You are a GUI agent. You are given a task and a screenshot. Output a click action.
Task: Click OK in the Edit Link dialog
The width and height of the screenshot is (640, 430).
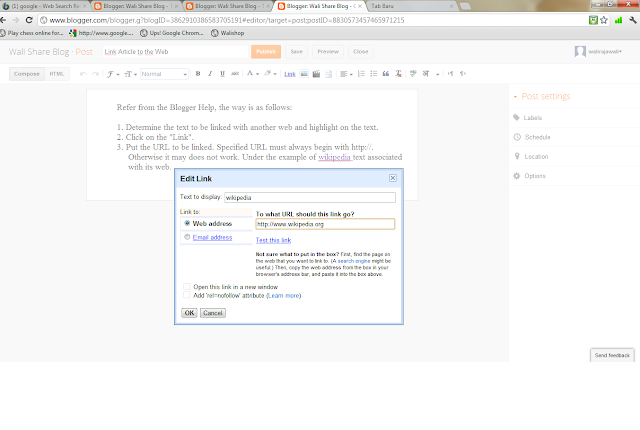[x=189, y=313]
